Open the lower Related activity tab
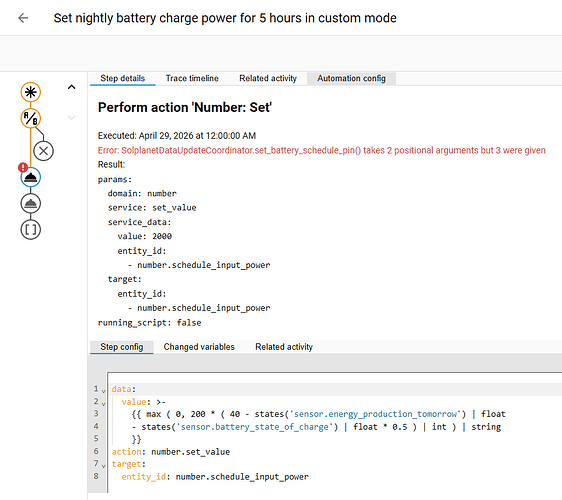This screenshot has height=500, width=562. (284, 347)
